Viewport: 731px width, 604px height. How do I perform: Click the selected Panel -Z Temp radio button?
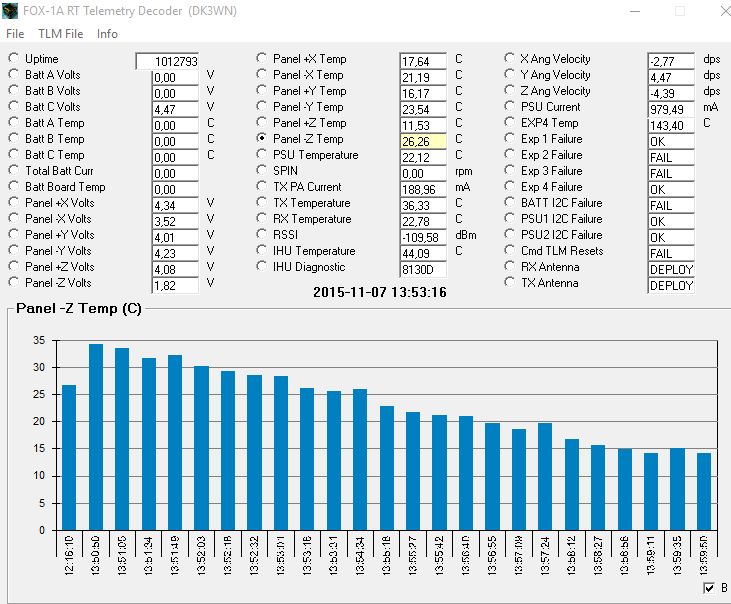pos(262,138)
